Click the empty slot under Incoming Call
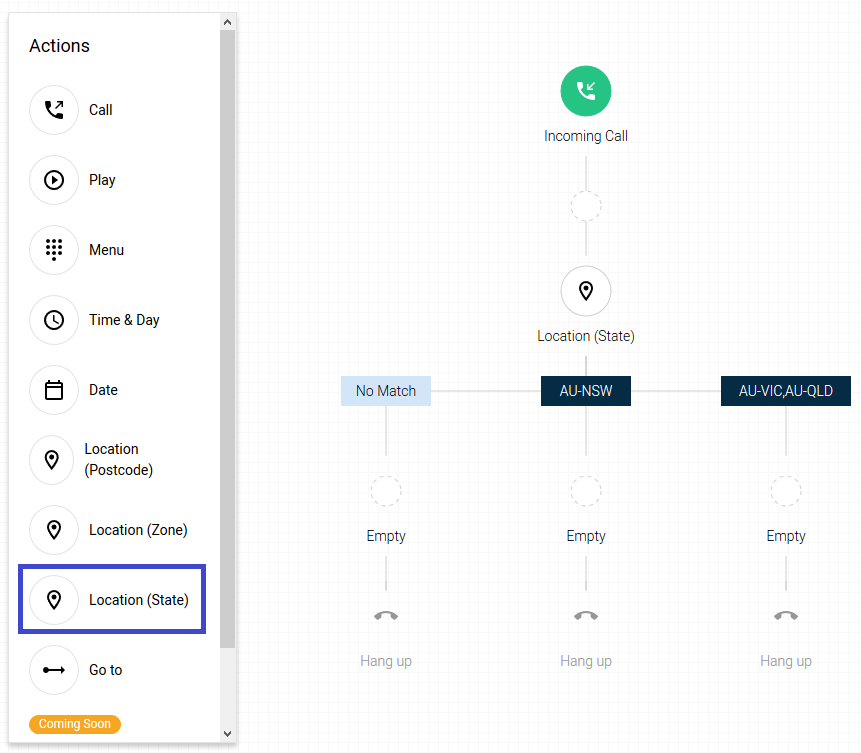This screenshot has height=753, width=861. 586,207
